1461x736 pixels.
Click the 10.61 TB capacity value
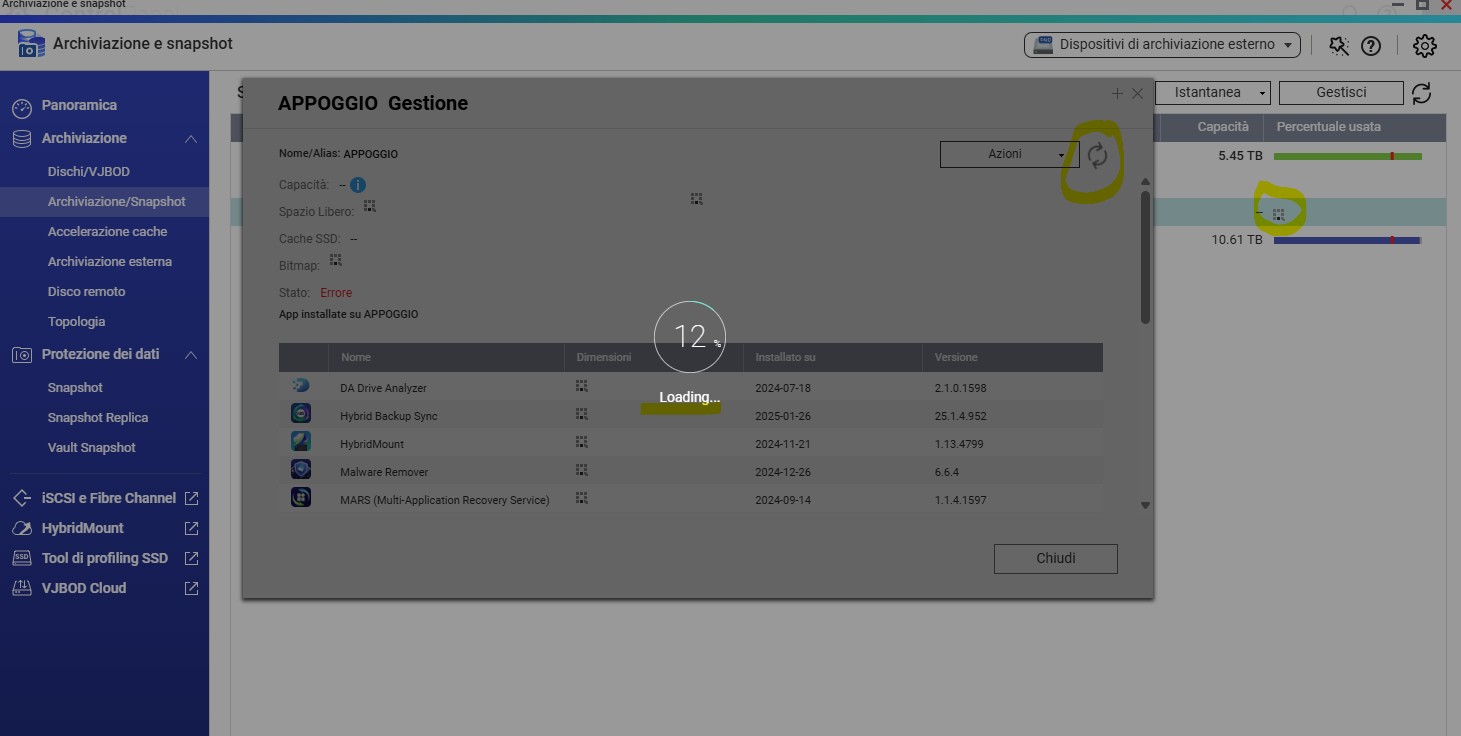pos(1237,240)
